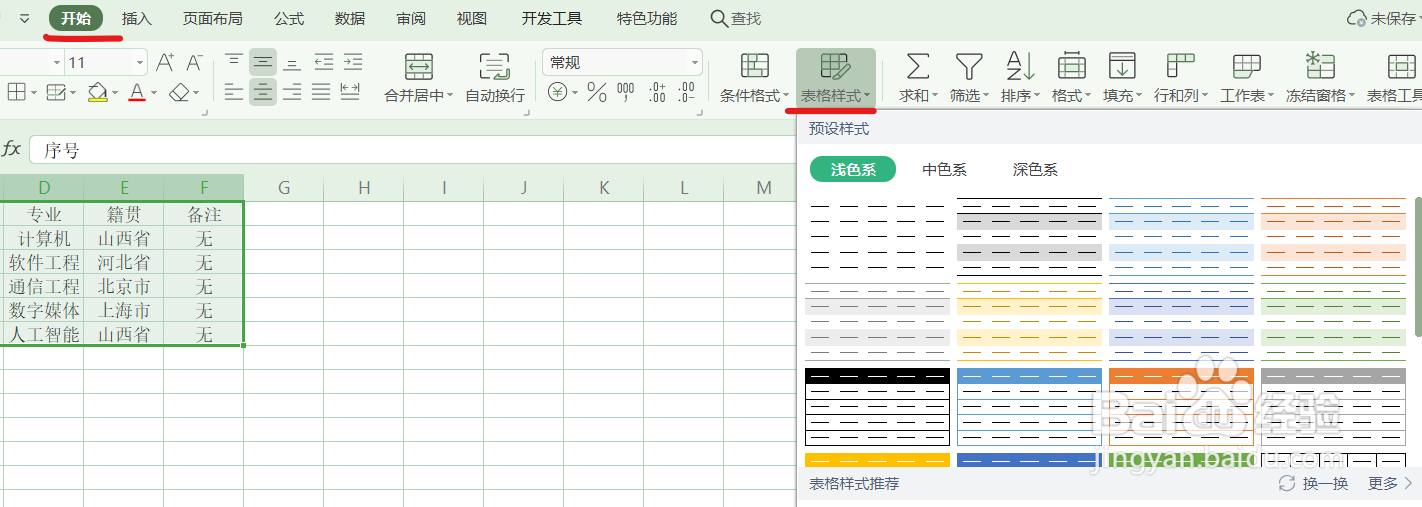Decrease font size with the A- icon
This screenshot has width=1422, height=507.
pos(195,63)
